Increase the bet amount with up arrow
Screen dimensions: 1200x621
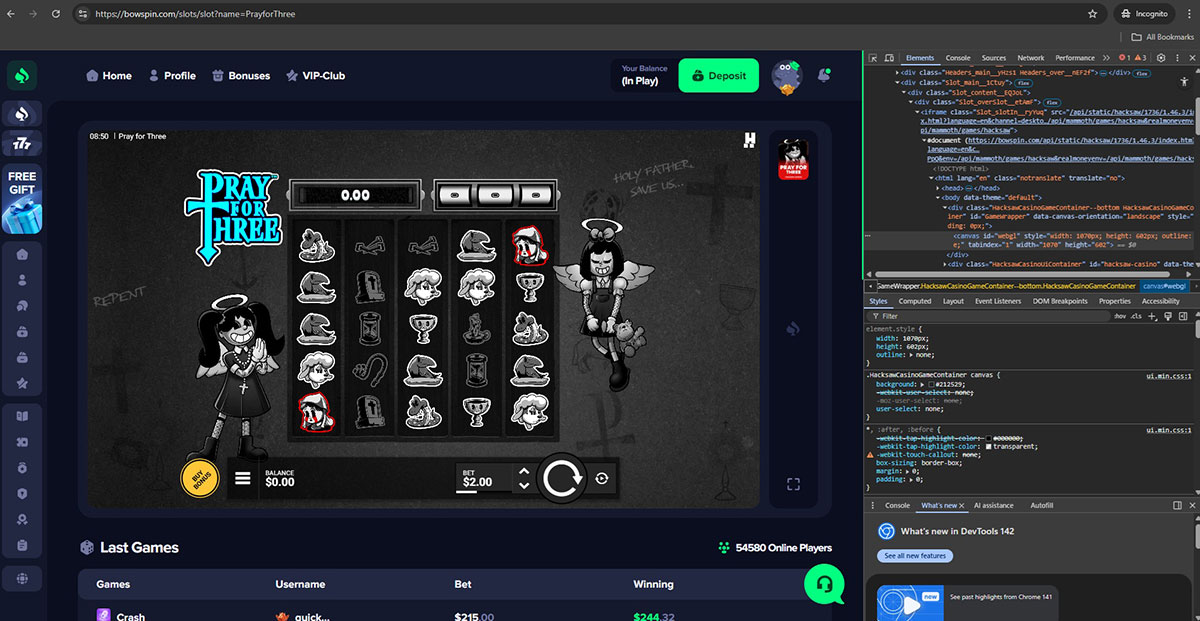(x=524, y=471)
